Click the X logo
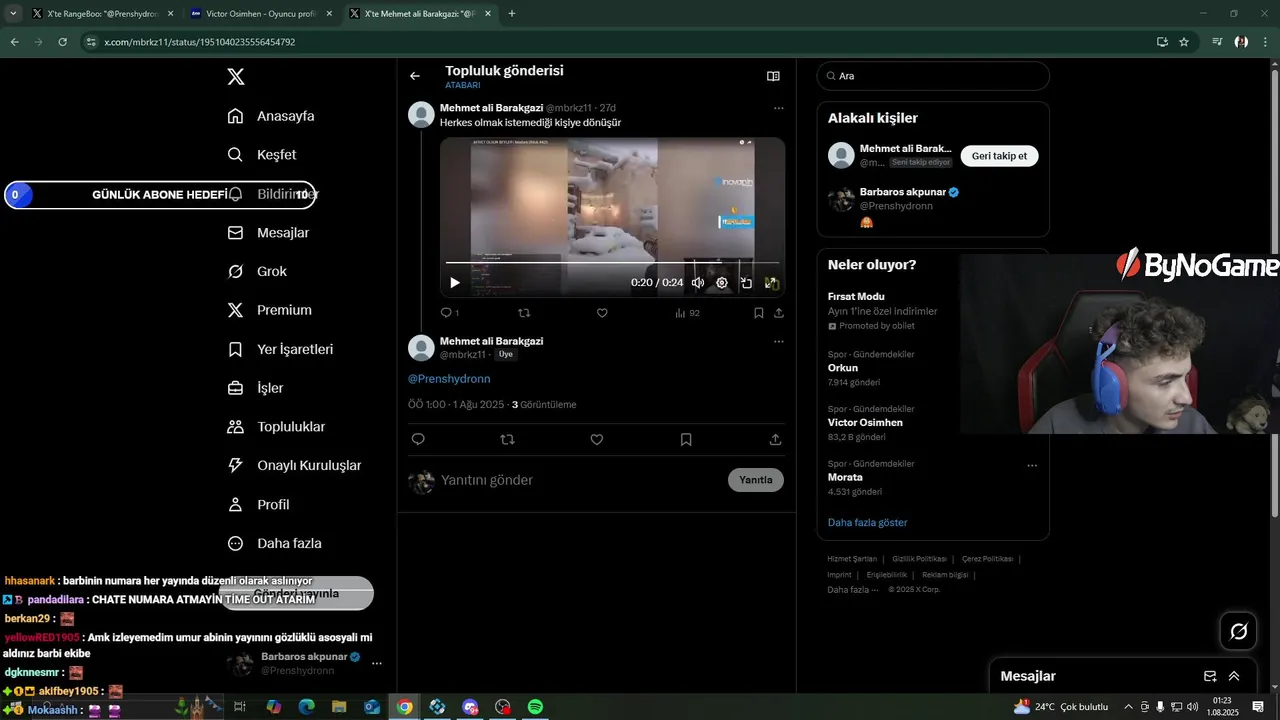This screenshot has width=1280, height=720. click(236, 77)
